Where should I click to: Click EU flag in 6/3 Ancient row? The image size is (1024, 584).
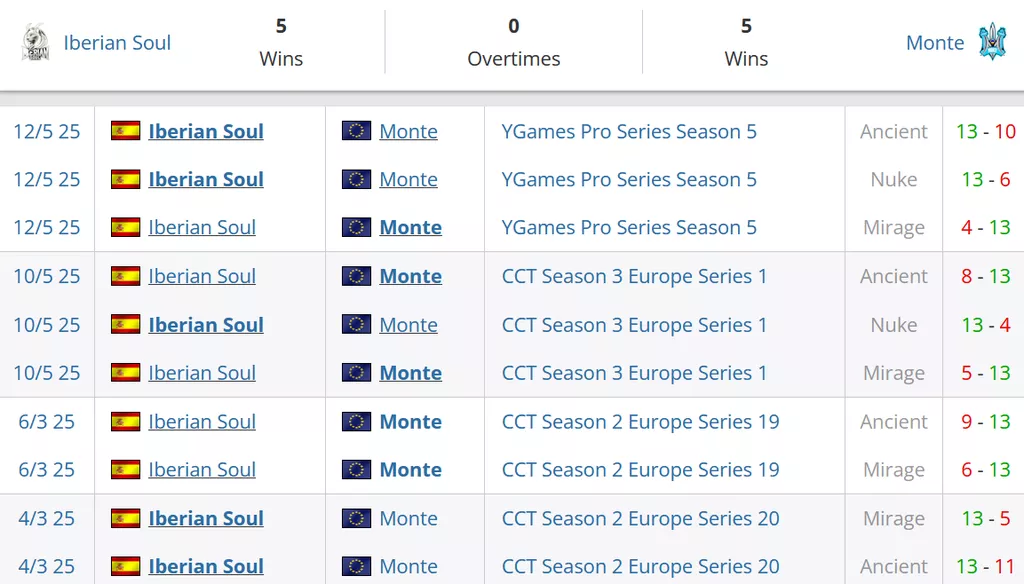click(357, 421)
